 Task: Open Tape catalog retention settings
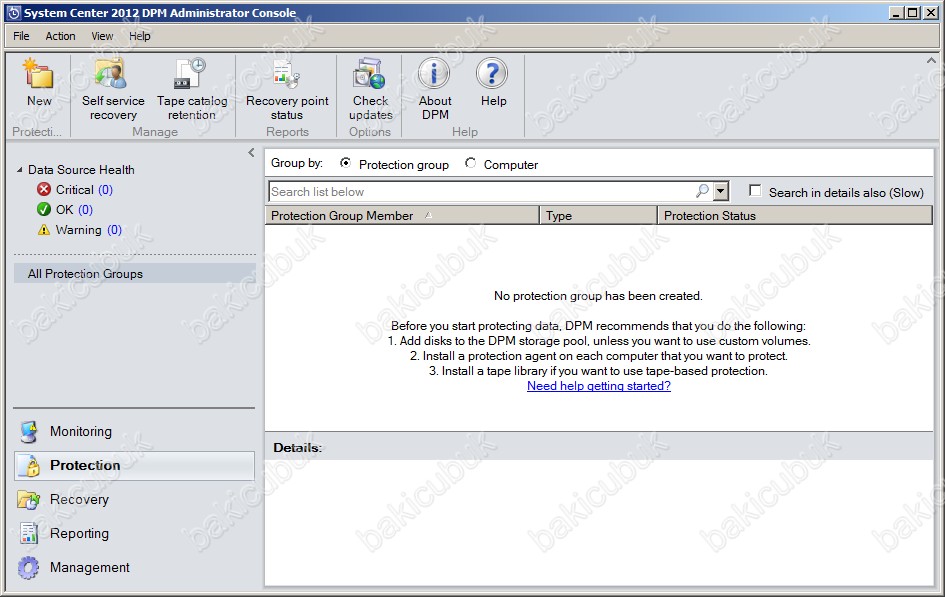[x=192, y=90]
